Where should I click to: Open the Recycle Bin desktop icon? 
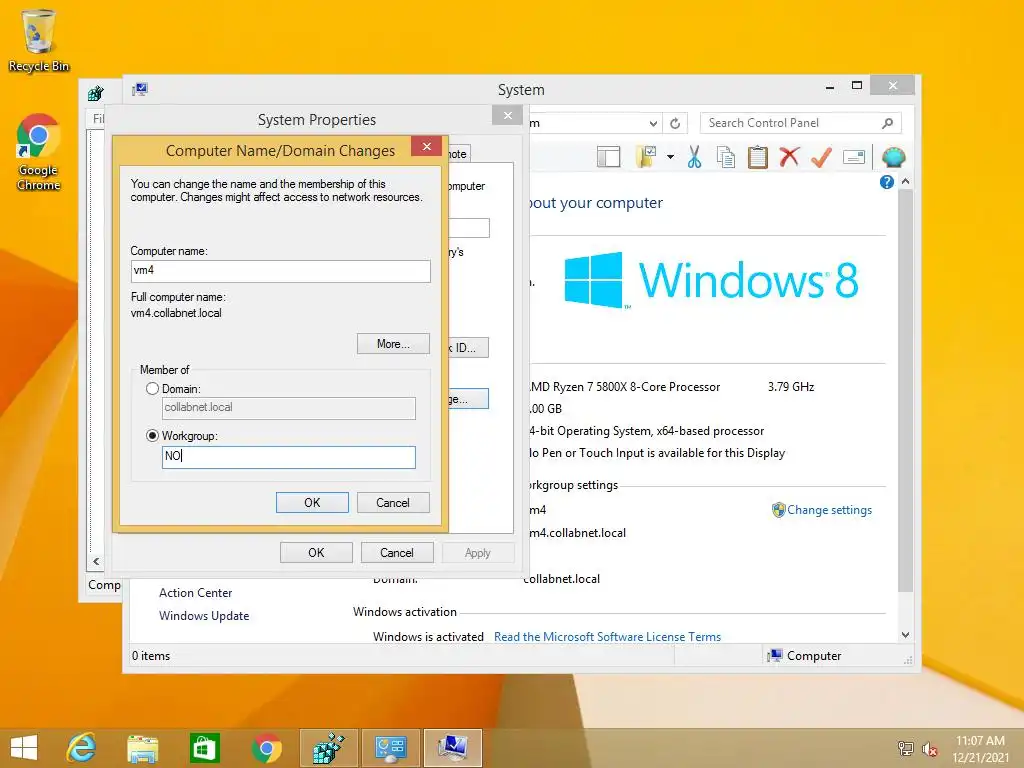[x=39, y=40]
